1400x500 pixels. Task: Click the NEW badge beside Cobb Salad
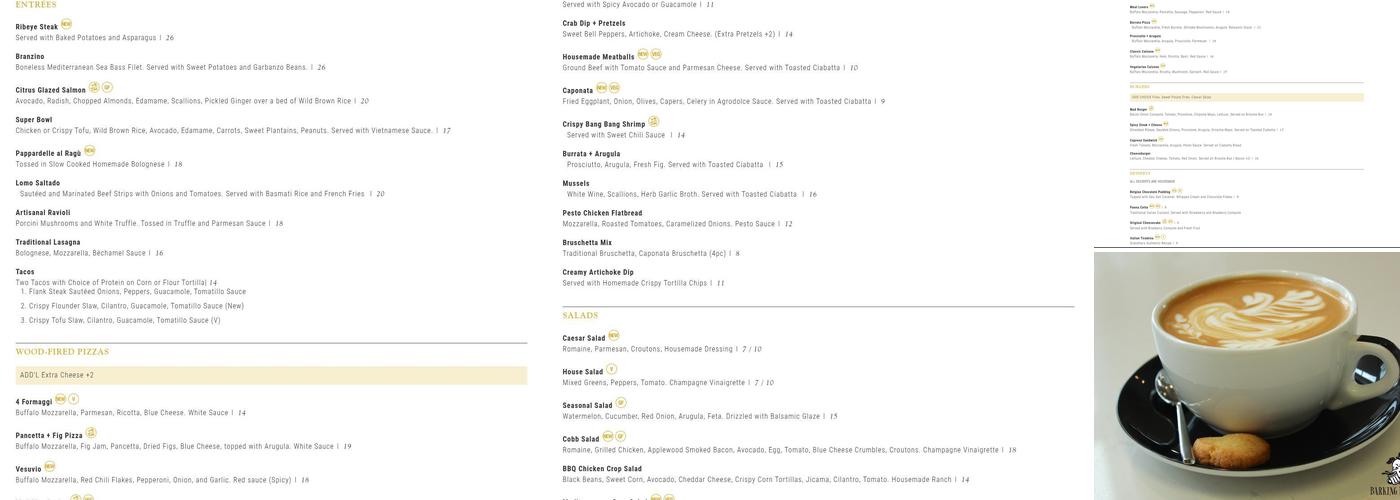point(607,437)
